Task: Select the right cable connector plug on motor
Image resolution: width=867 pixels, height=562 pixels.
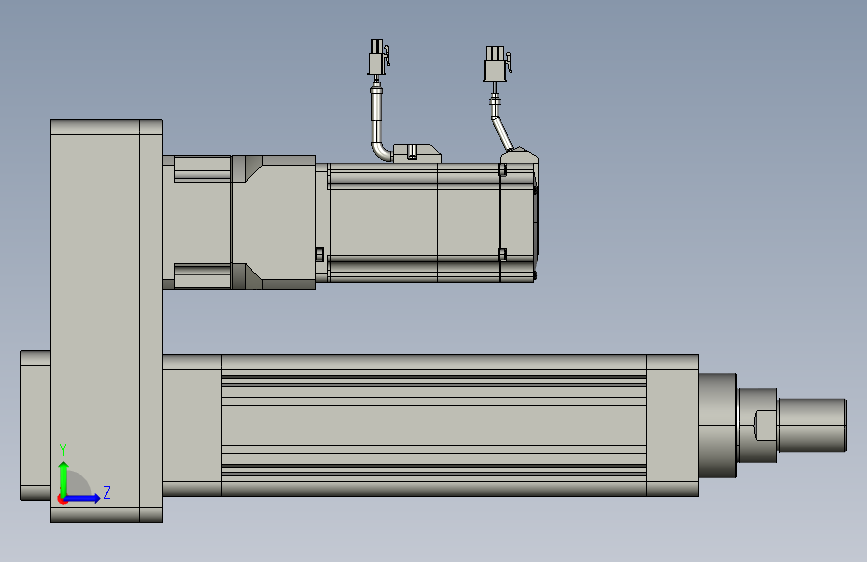Action: tap(497, 64)
